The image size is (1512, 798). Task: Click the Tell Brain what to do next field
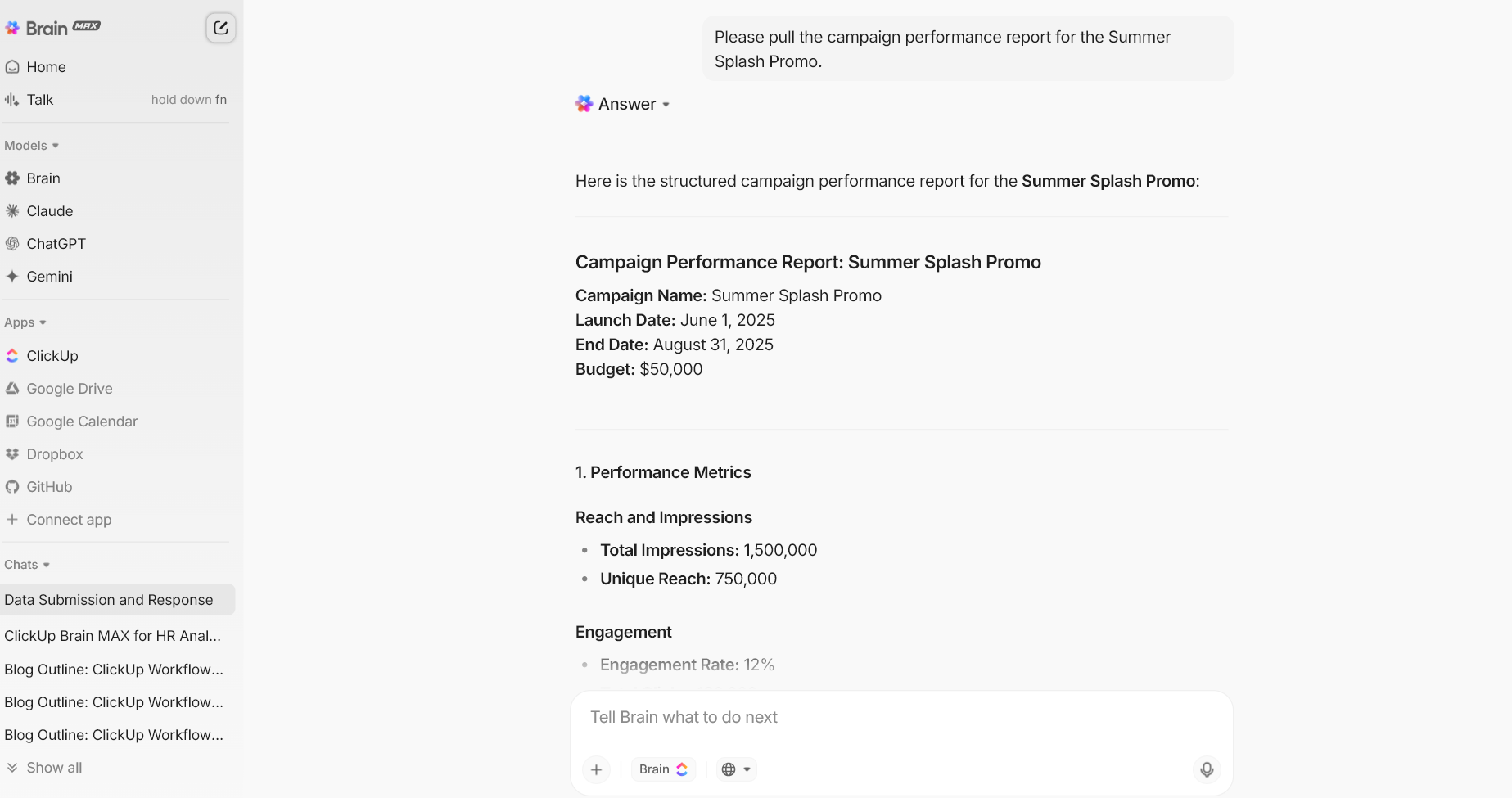tap(900, 717)
